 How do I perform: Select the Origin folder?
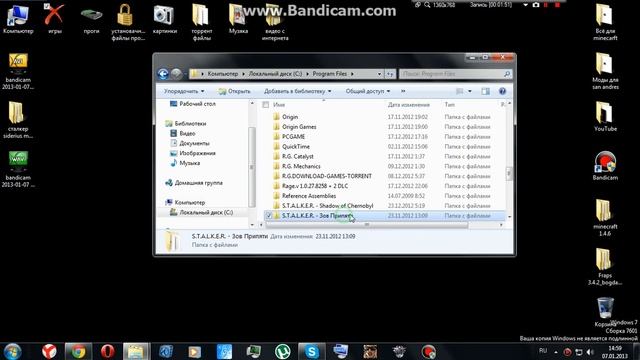tap(290, 117)
